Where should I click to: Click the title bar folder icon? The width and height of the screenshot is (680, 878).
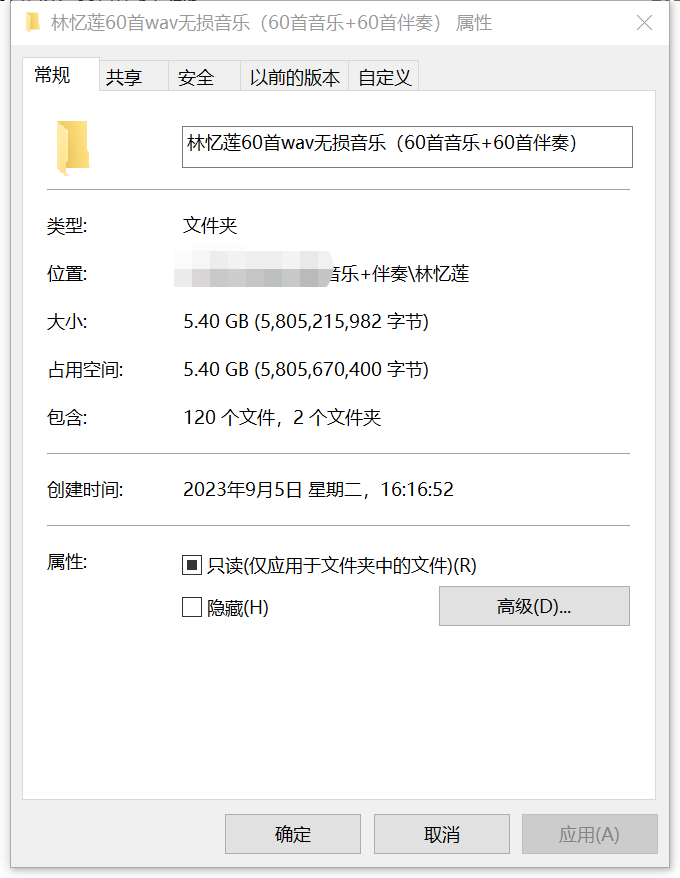[x=33, y=22]
